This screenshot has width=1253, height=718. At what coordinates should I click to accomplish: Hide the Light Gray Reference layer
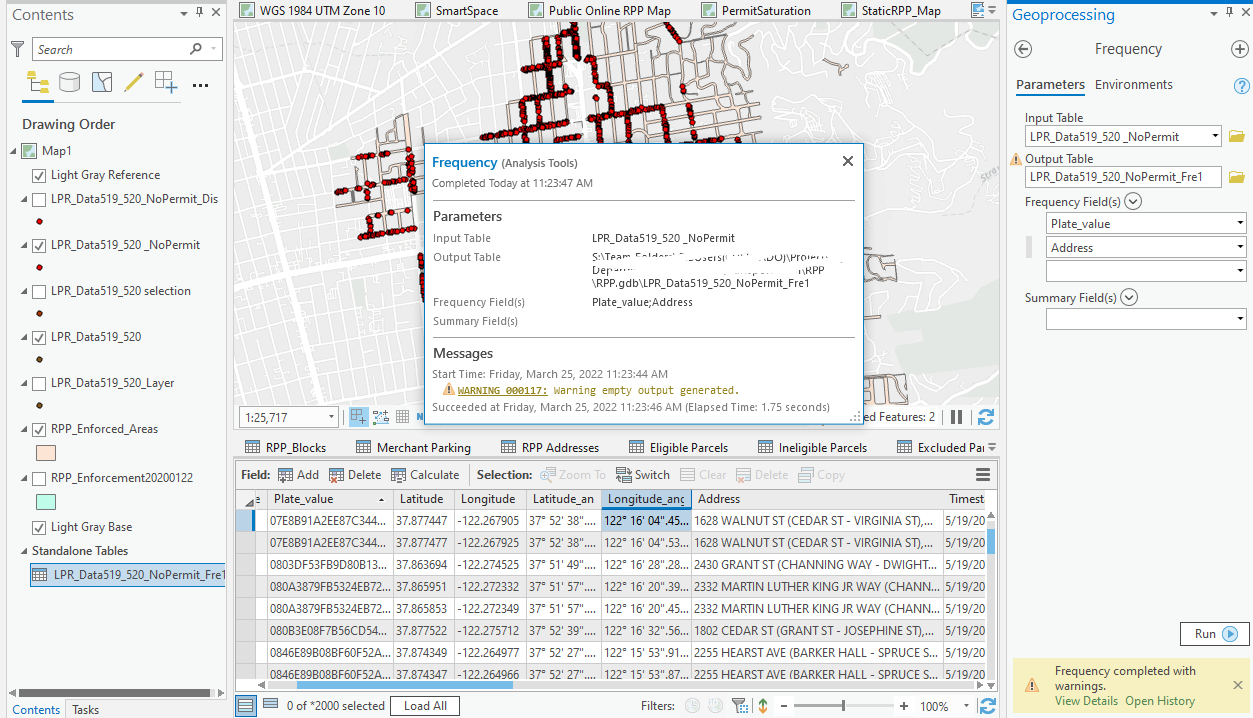point(40,174)
